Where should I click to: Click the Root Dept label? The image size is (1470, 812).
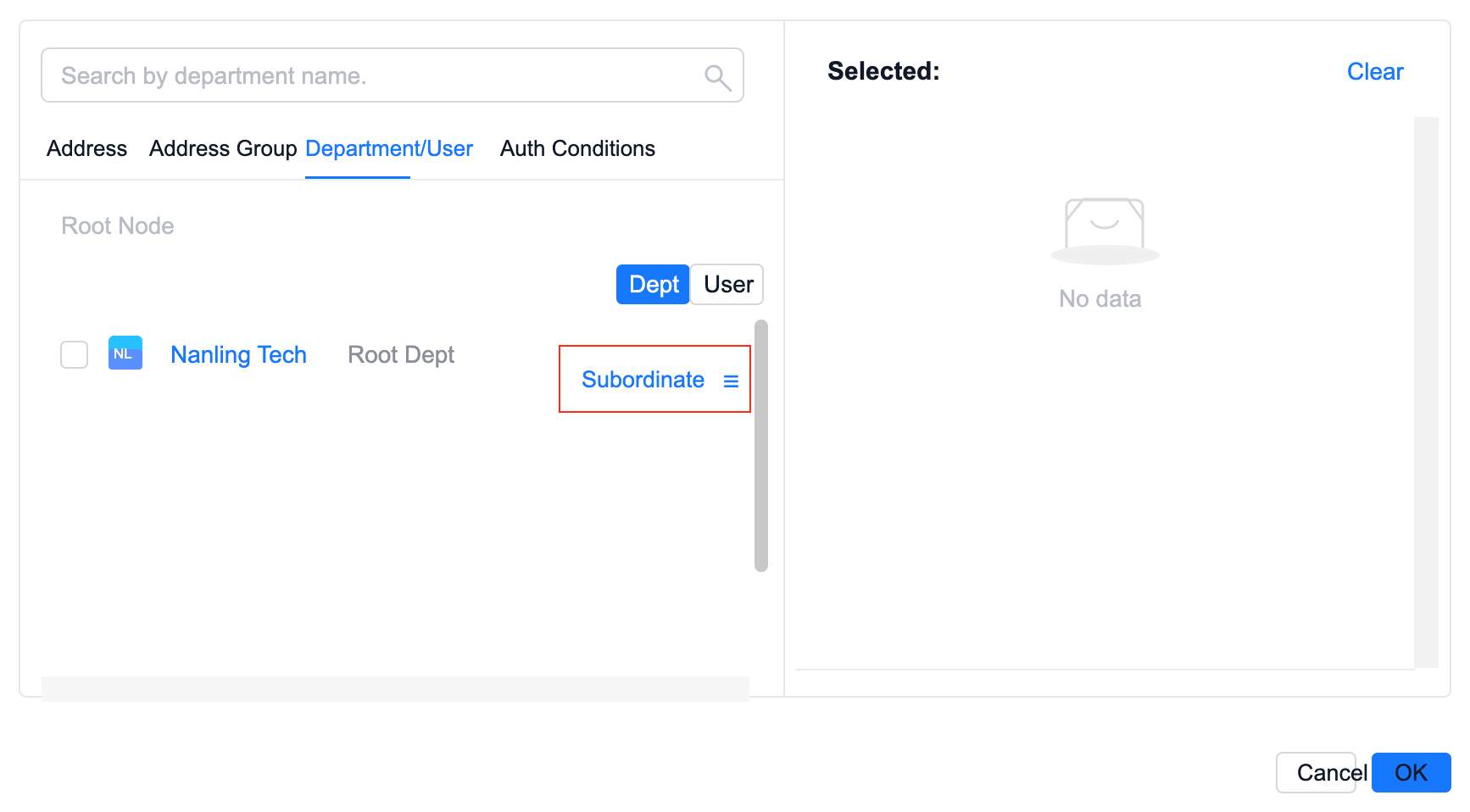(x=401, y=354)
